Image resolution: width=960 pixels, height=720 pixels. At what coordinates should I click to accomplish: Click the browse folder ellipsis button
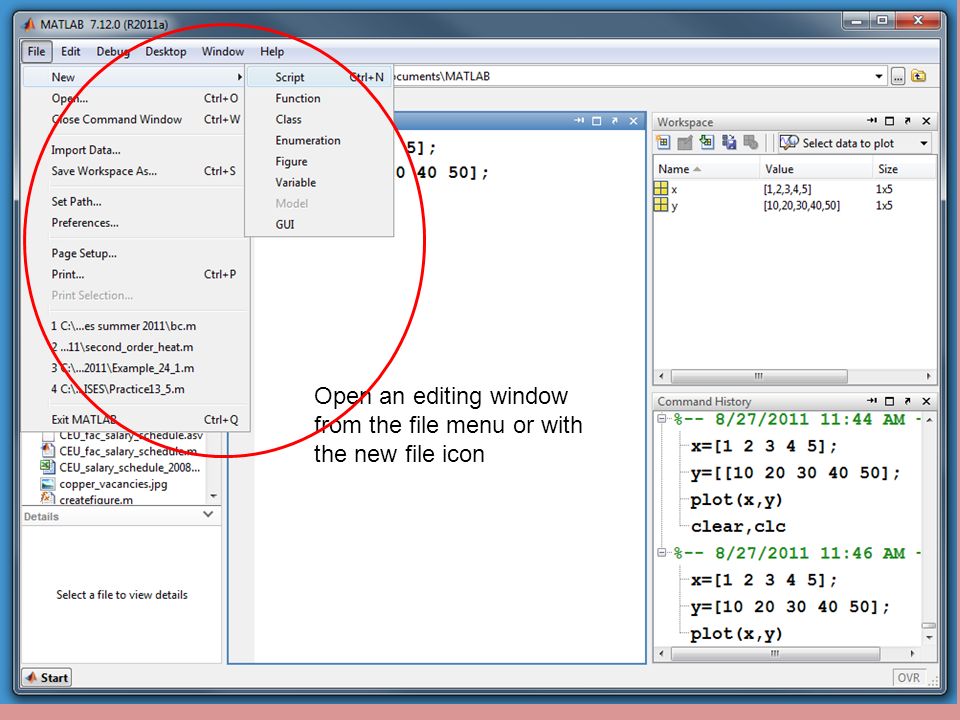pos(898,77)
